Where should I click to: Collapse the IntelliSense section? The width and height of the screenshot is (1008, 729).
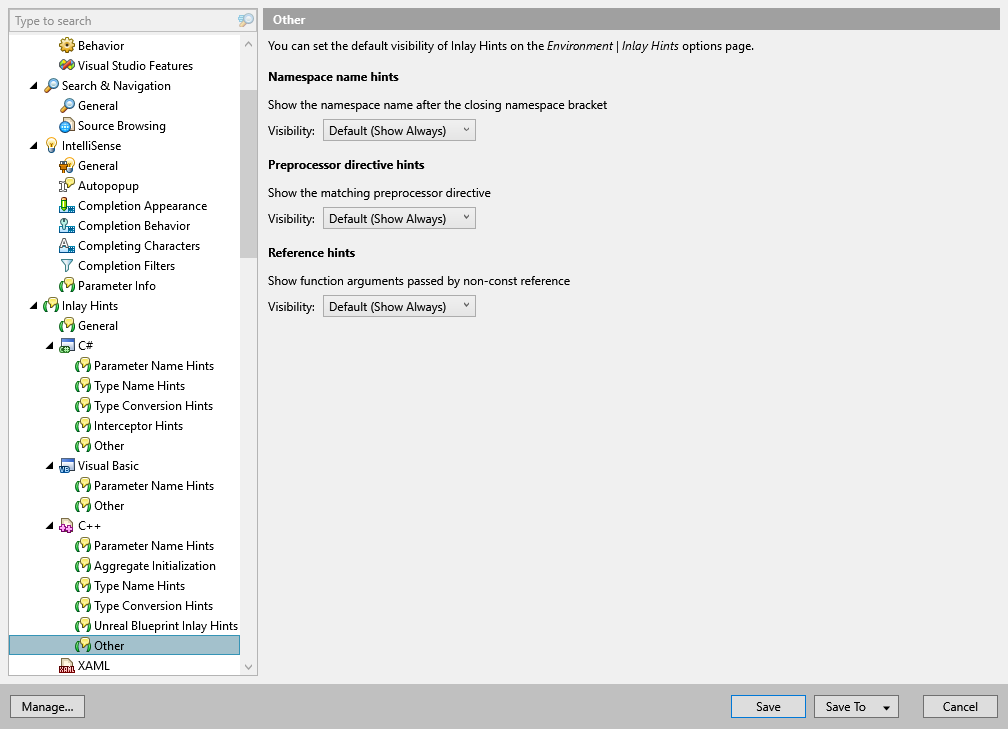pyautogui.click(x=33, y=145)
